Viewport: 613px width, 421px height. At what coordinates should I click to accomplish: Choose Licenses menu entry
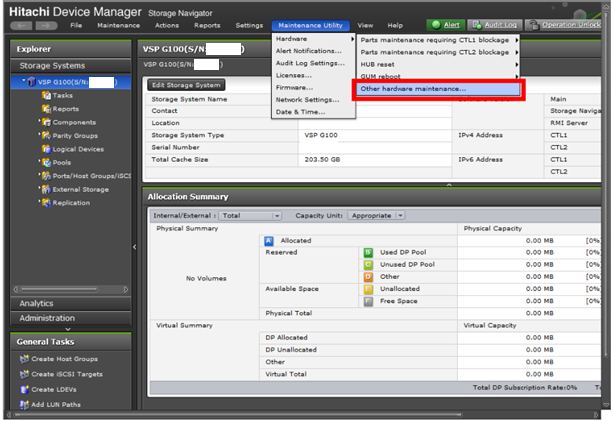[314, 75]
